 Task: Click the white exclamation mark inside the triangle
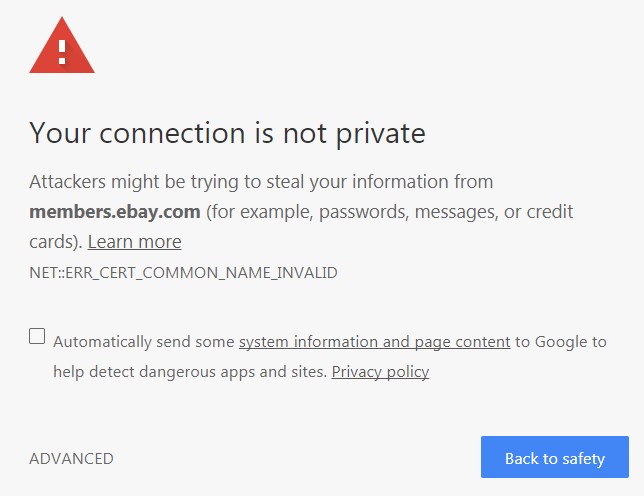(62, 52)
